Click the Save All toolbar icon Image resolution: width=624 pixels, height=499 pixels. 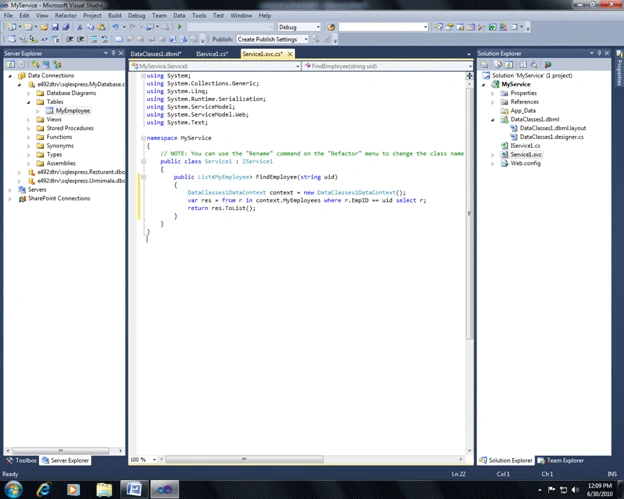click(66, 27)
